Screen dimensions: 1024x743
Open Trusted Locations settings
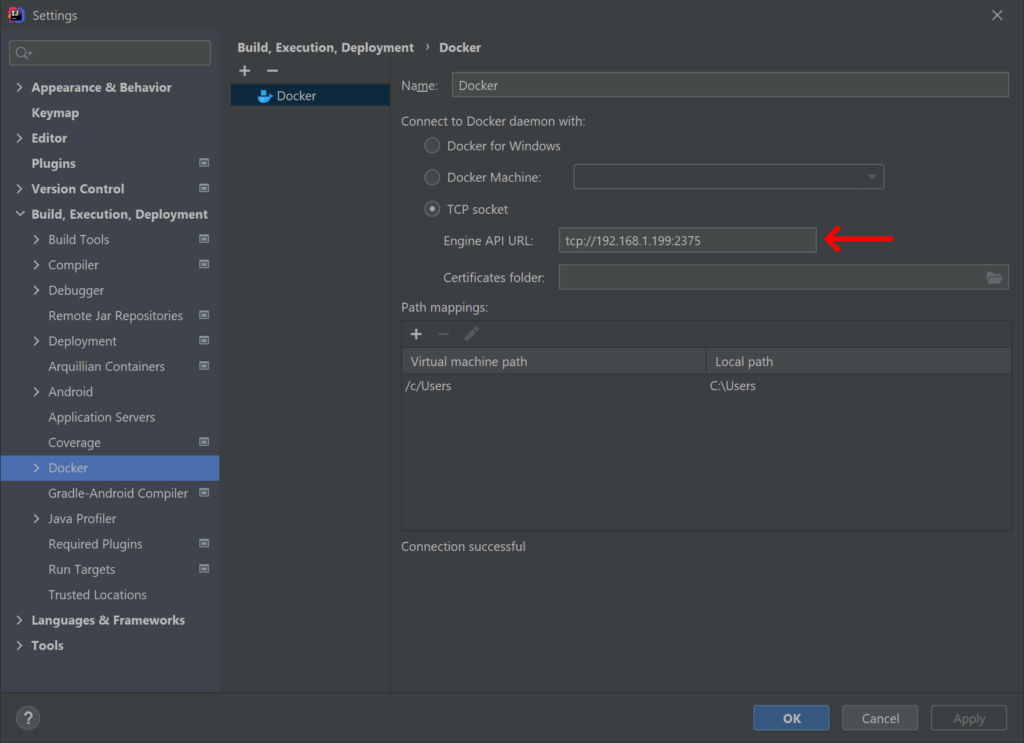point(97,595)
